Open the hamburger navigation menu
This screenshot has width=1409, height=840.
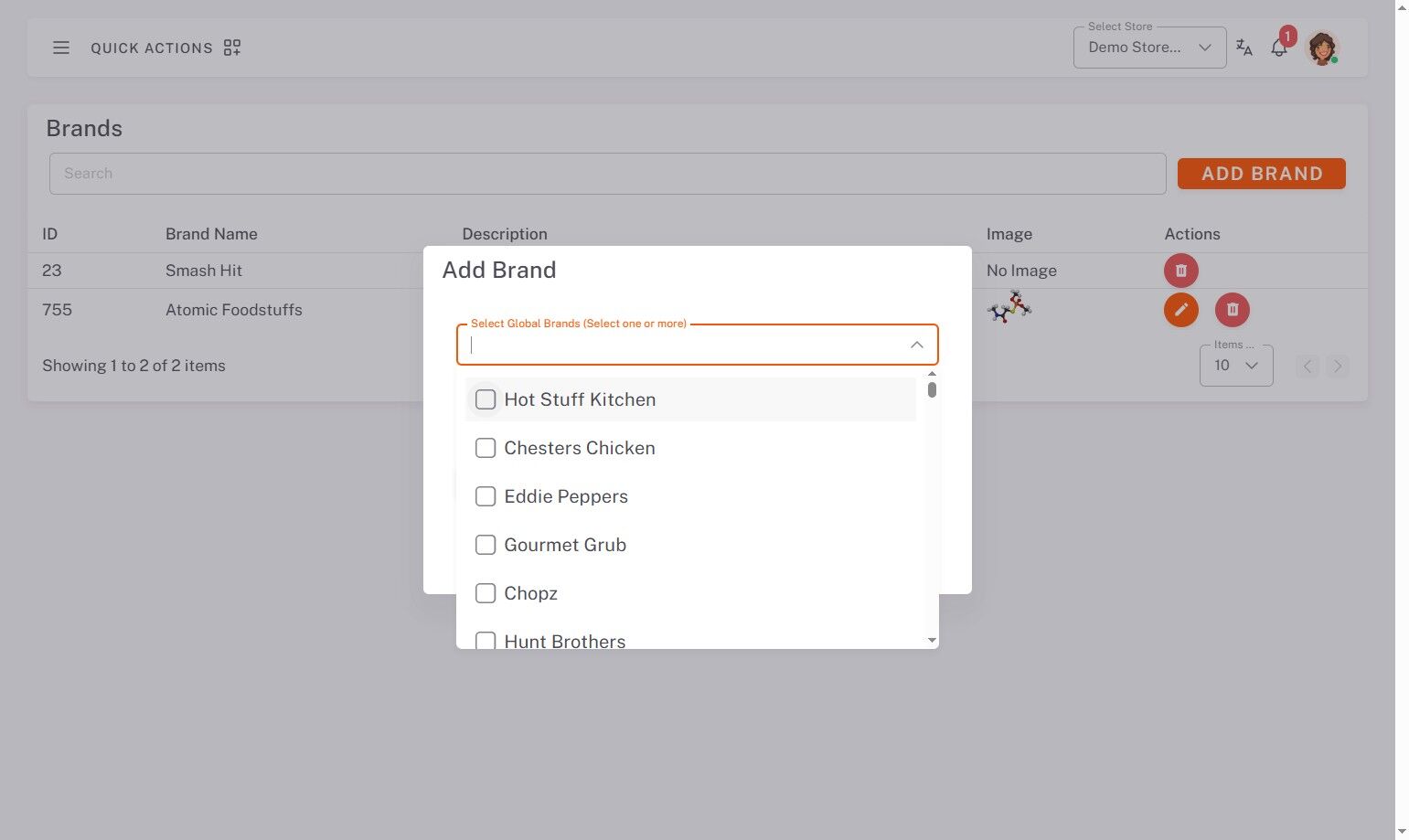tap(61, 48)
